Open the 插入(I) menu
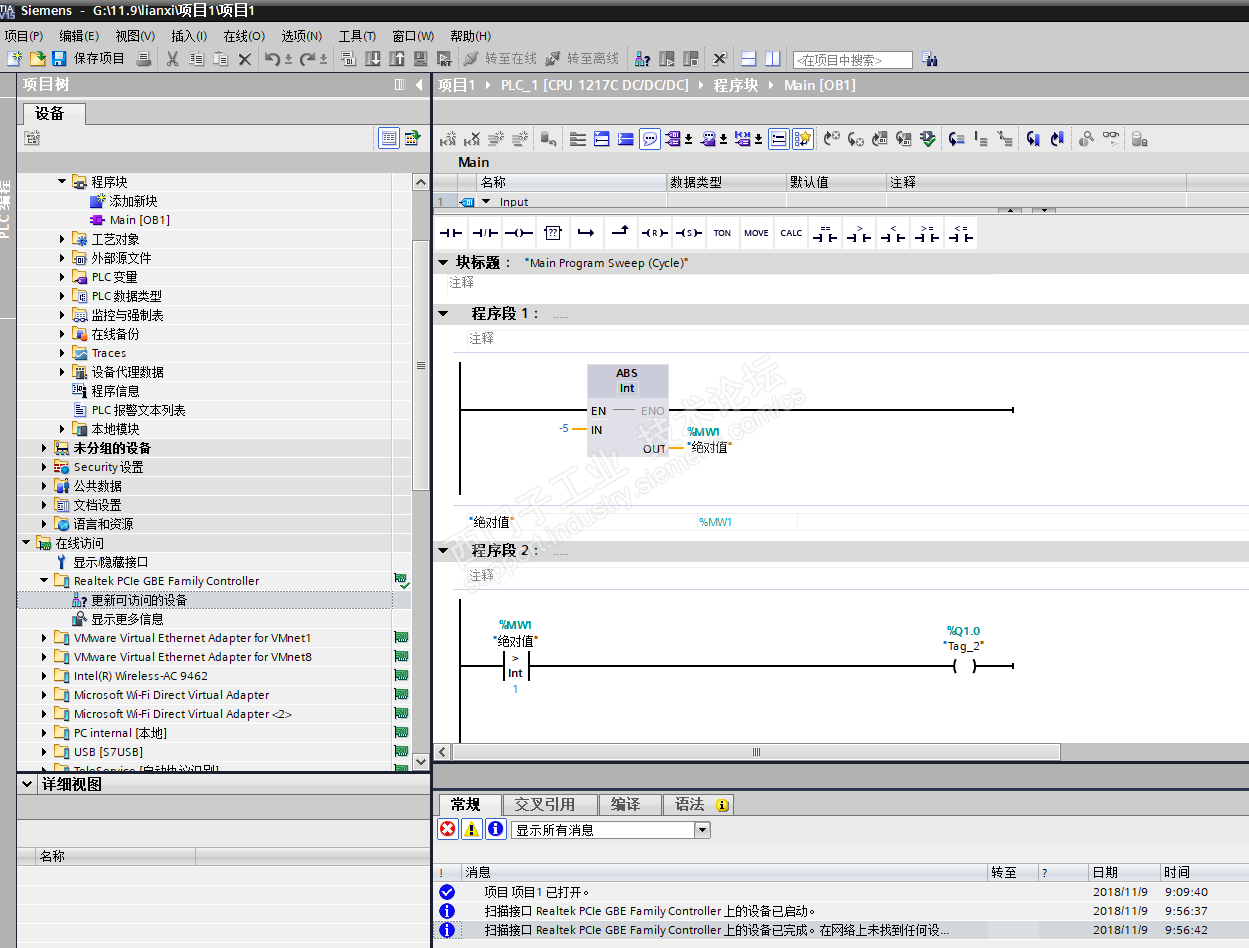The image size is (1249, 948). pos(189,36)
